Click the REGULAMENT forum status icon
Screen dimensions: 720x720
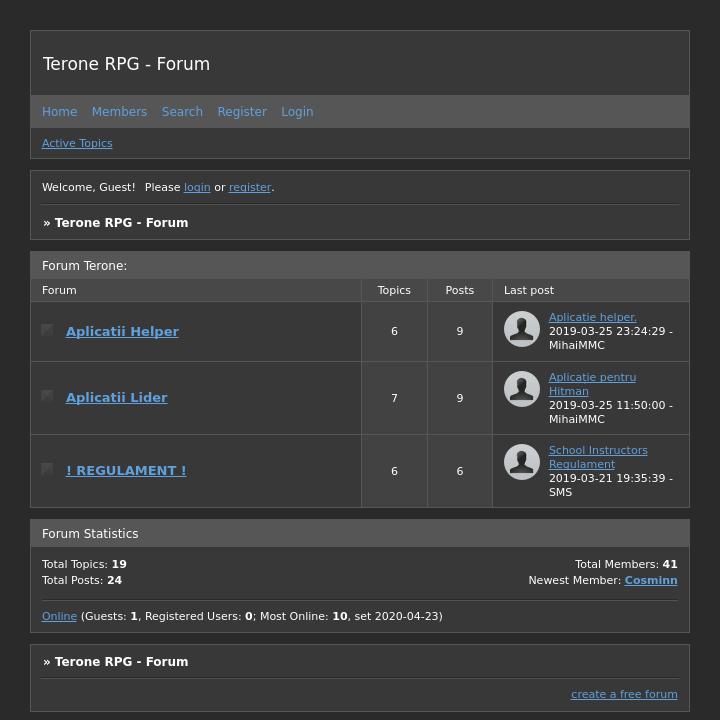(x=47, y=469)
